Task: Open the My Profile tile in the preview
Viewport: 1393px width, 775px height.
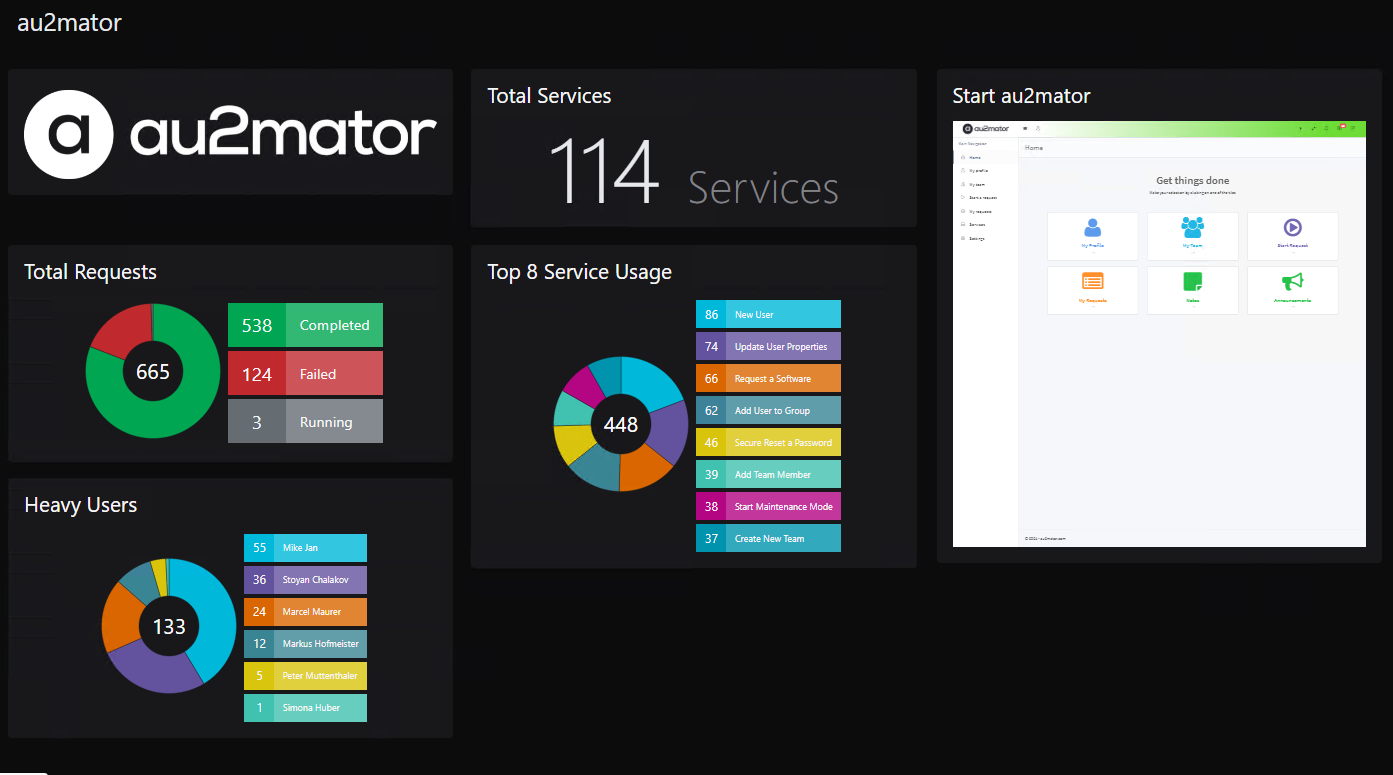Action: 1092,236
